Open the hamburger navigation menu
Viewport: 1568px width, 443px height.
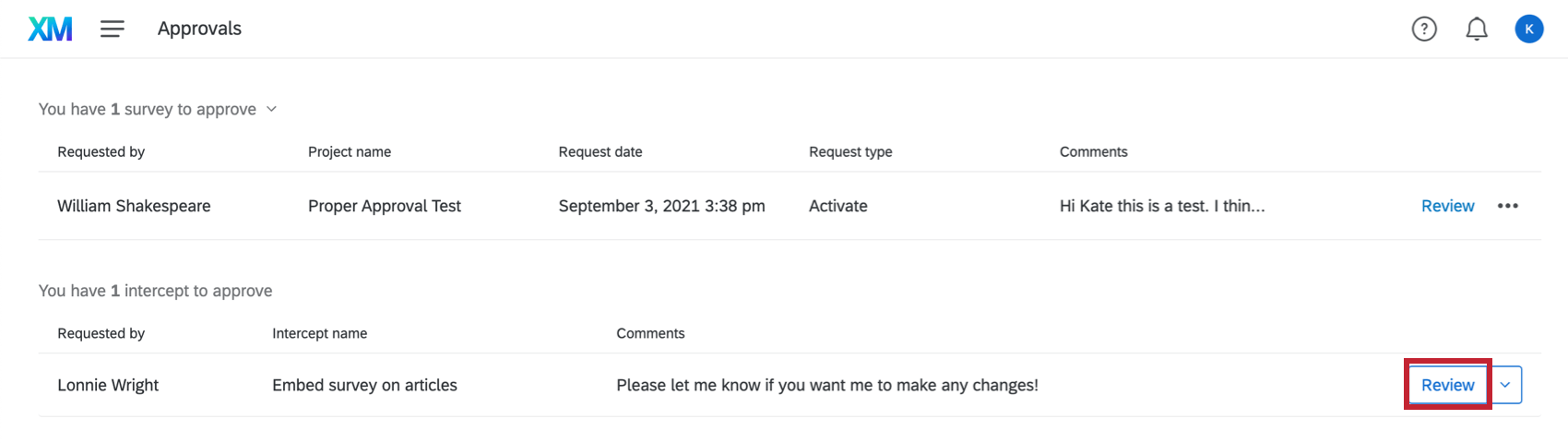click(x=113, y=30)
